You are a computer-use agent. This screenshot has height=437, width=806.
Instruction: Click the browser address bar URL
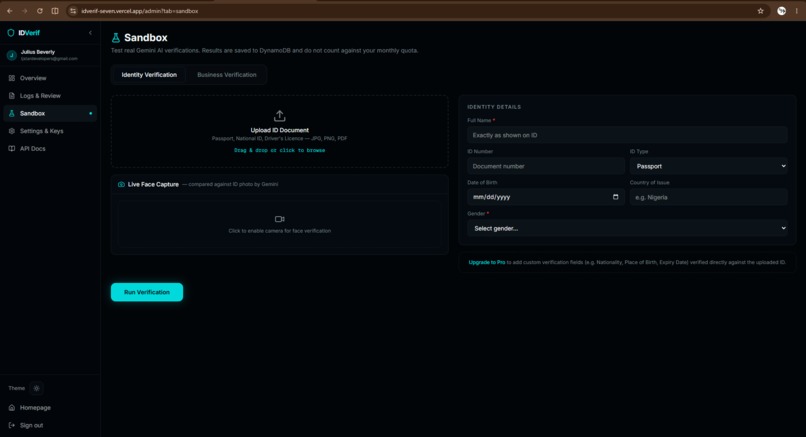139,11
